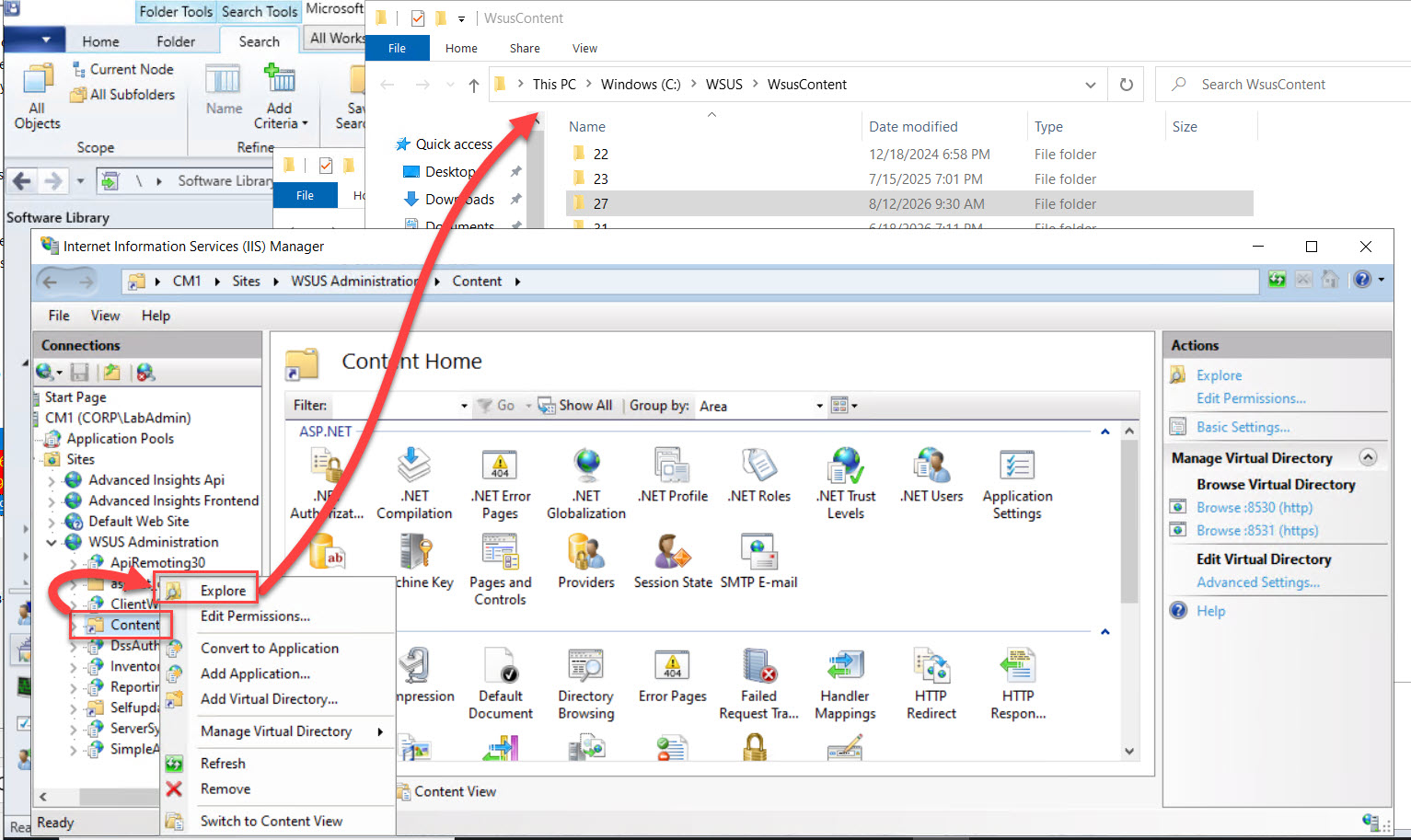Click Browse :8531 (https) link
The image size is (1411, 840).
click(1257, 530)
